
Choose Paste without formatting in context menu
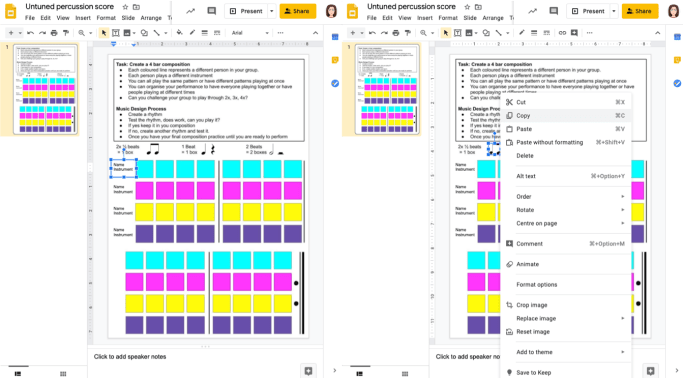[x=565, y=142]
